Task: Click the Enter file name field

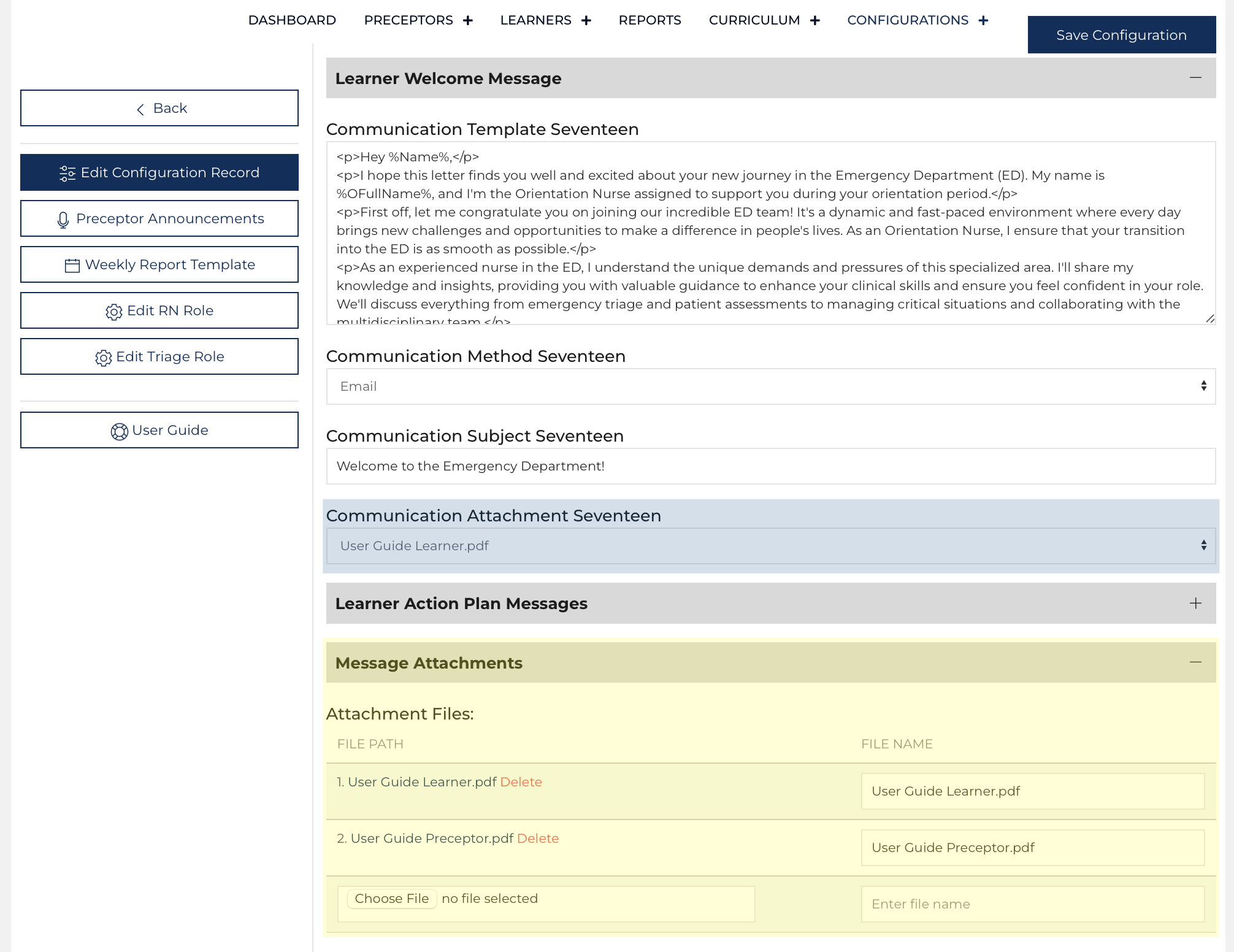Action: (1032, 904)
